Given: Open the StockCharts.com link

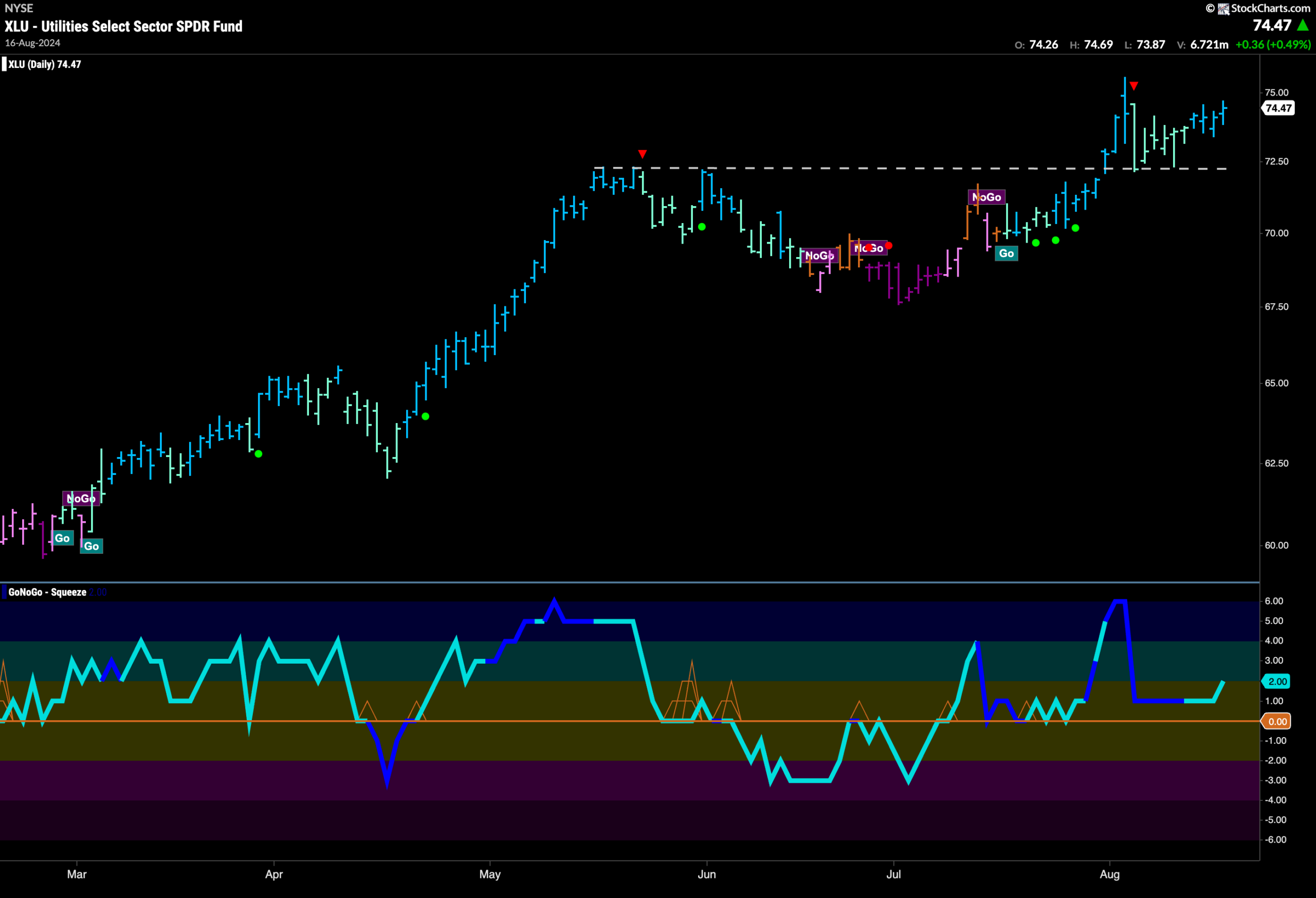Looking at the screenshot, I should click(x=1270, y=9).
